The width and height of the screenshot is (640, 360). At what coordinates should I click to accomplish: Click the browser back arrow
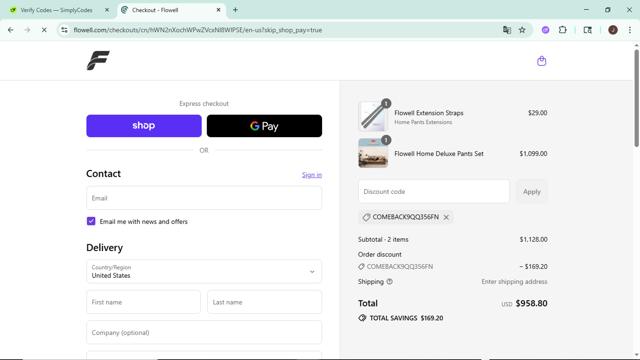tap(11, 30)
